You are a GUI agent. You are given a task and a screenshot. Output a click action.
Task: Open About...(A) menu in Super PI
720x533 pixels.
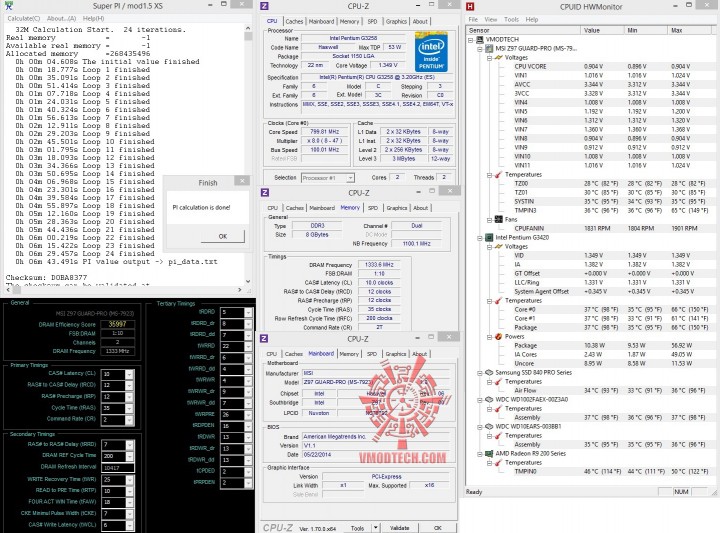pyautogui.click(x=61, y=18)
